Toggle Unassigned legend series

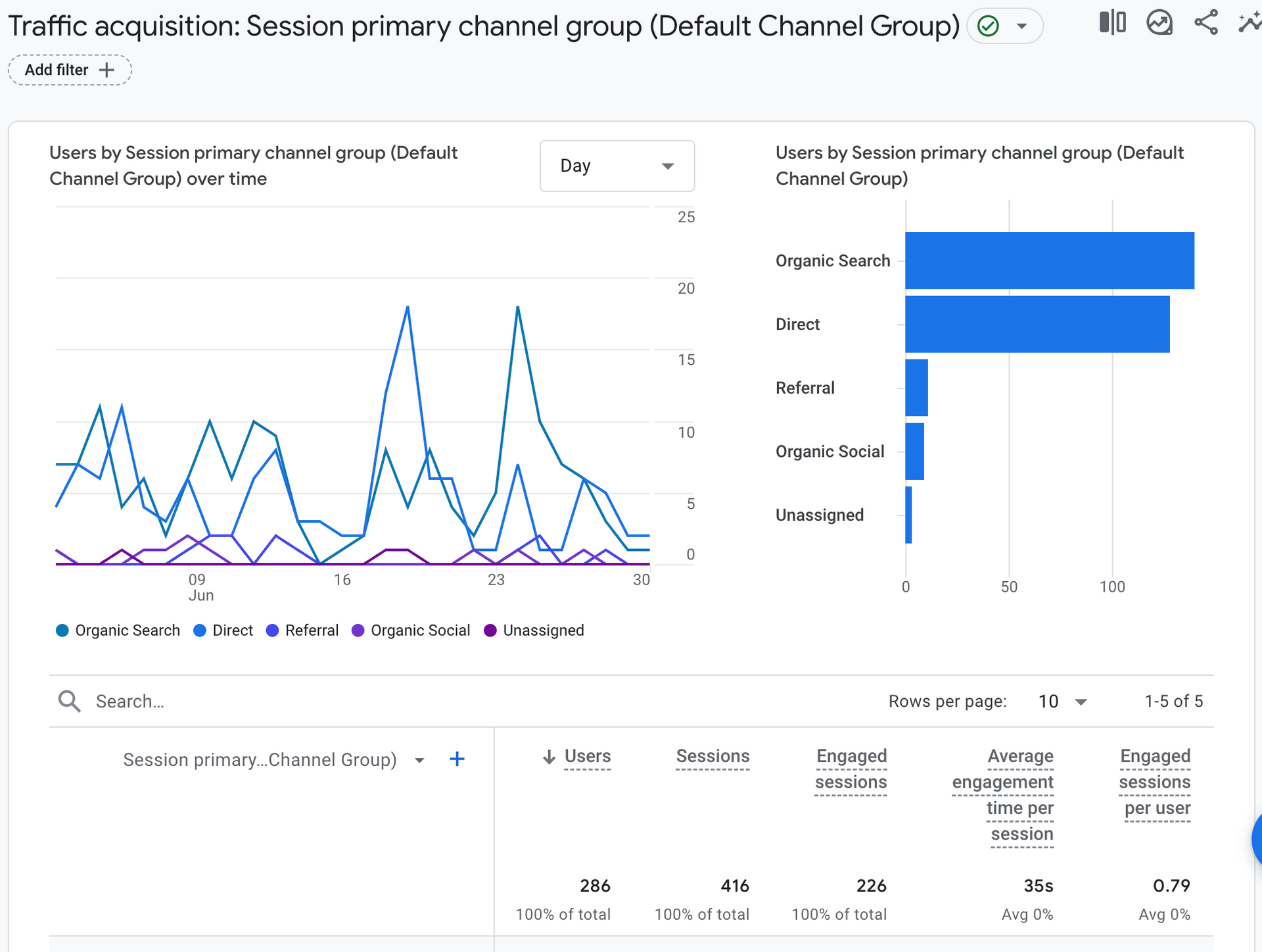pyautogui.click(x=534, y=631)
